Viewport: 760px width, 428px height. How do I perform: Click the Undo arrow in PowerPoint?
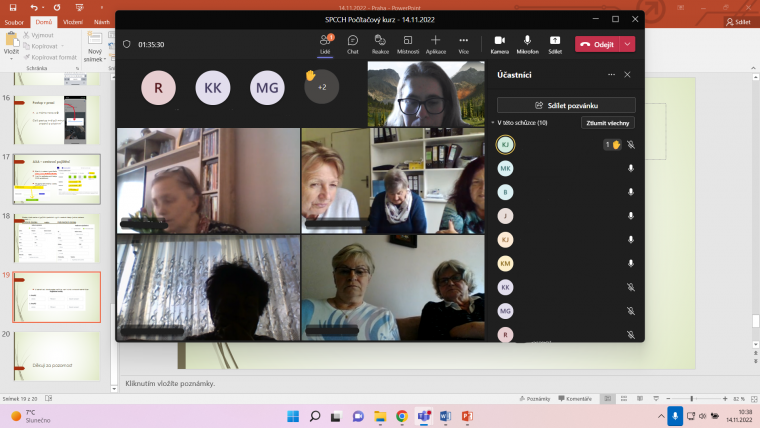coord(33,7)
